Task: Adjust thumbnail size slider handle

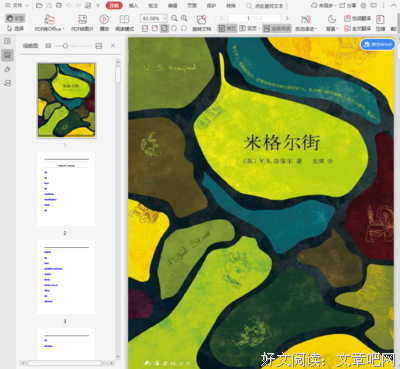Action: coord(65,46)
